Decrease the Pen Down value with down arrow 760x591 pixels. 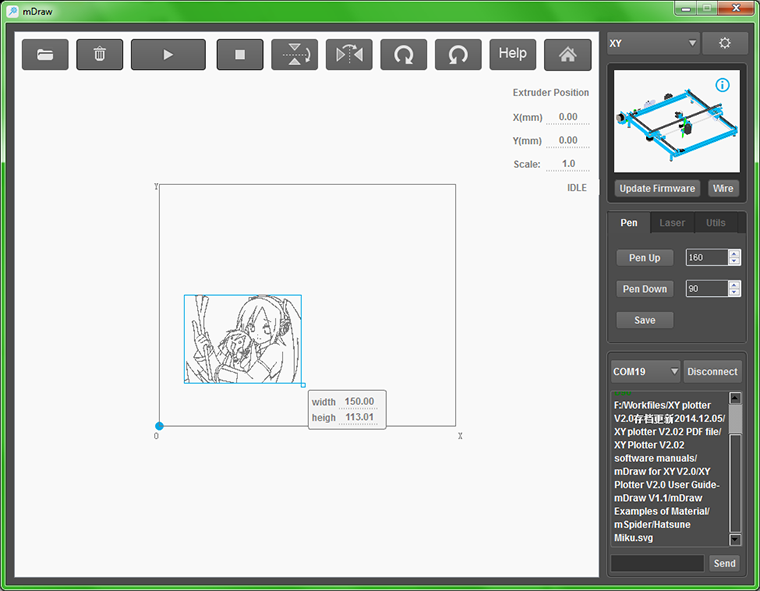click(x=735, y=293)
